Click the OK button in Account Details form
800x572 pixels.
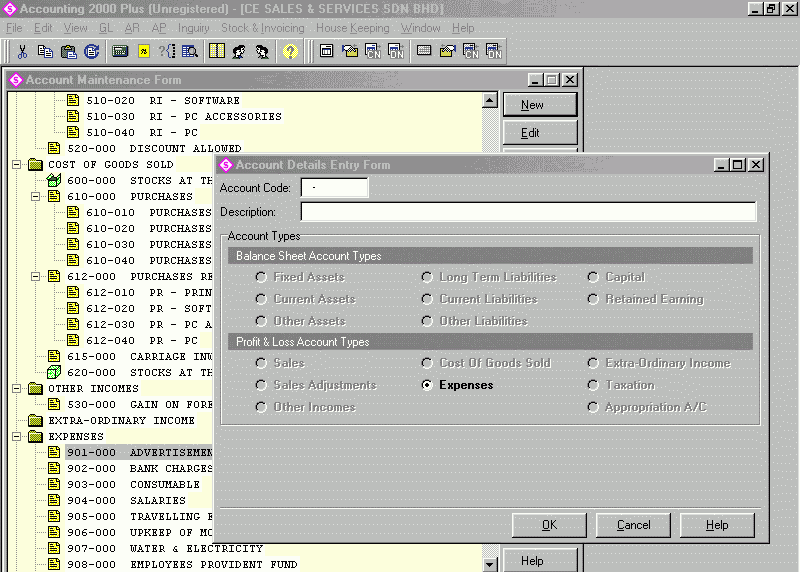[549, 525]
